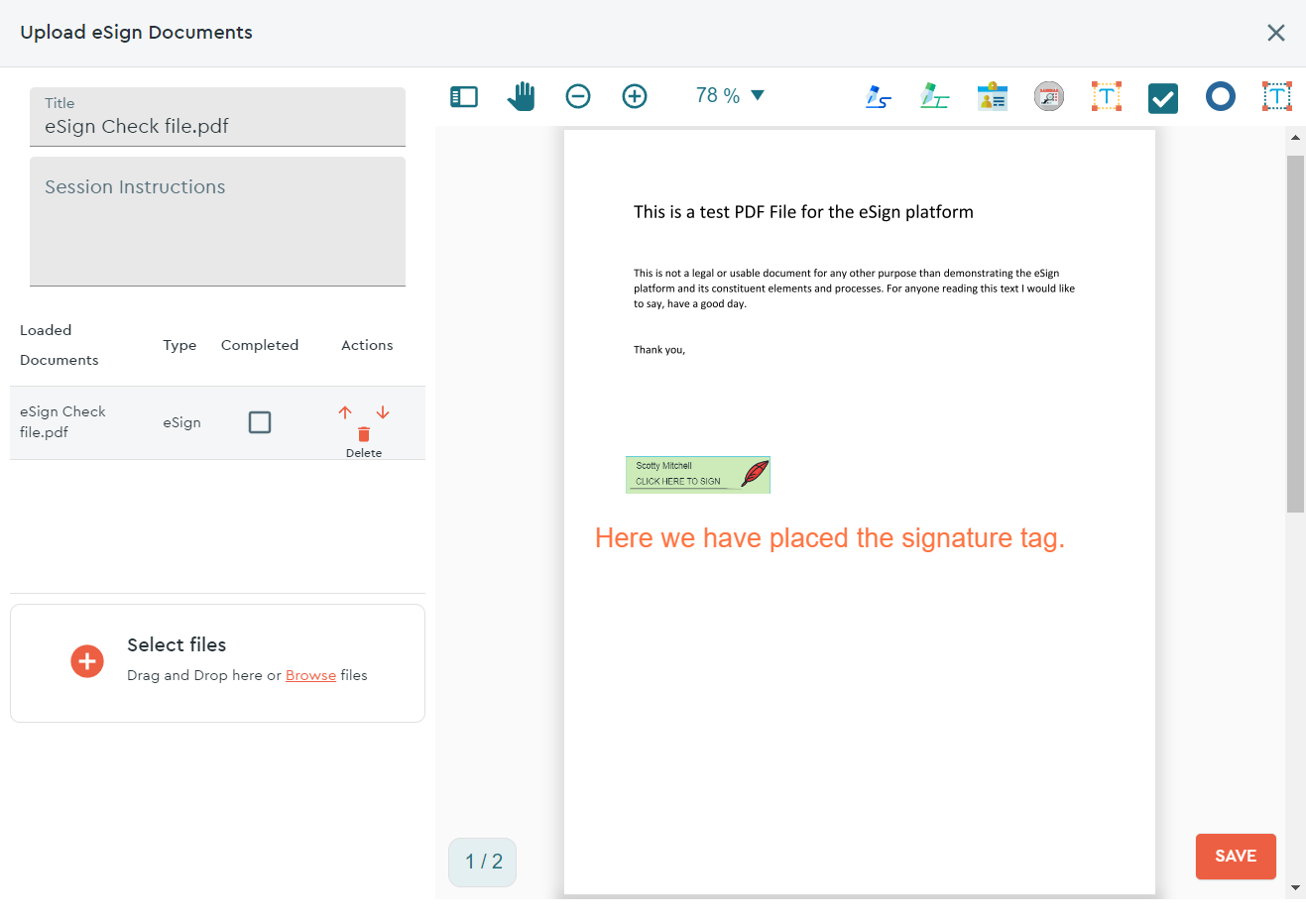Select the green initials pen tag tool
This screenshot has height=924, width=1306.
(935, 96)
